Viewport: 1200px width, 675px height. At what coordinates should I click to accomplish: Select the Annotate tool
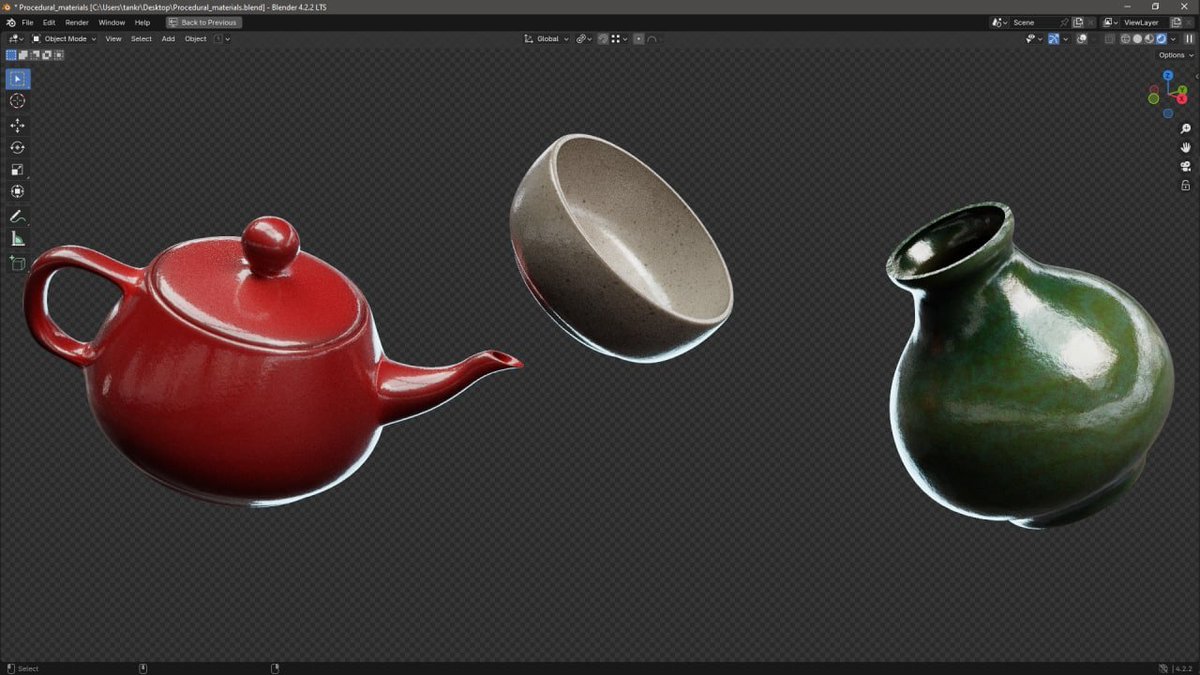click(17, 216)
